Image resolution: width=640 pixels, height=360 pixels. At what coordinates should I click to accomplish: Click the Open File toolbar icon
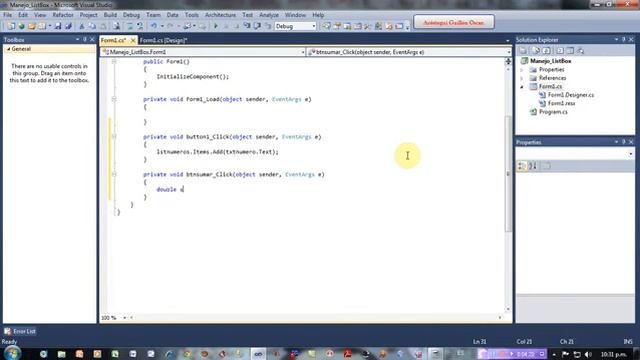click(x=31, y=26)
